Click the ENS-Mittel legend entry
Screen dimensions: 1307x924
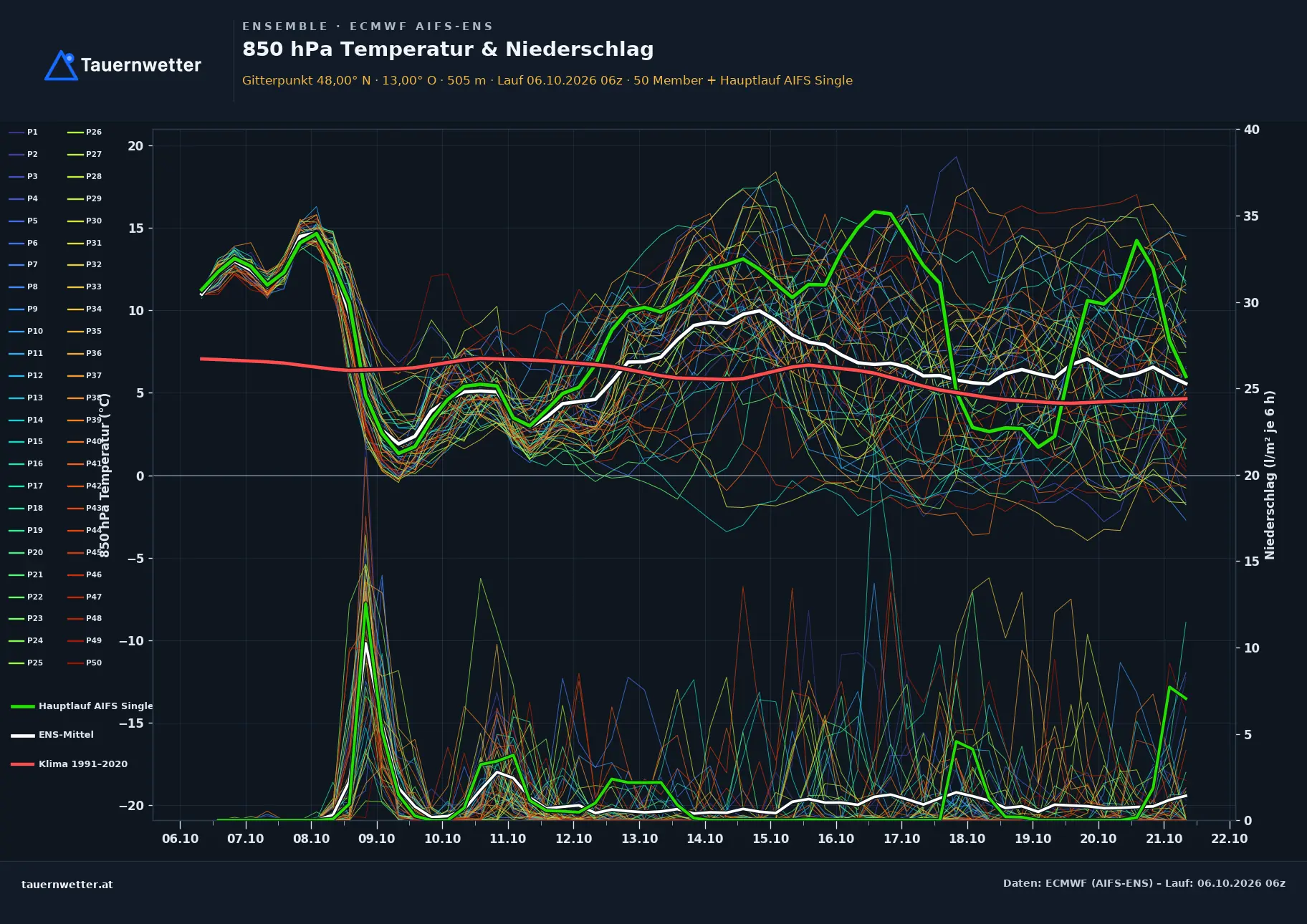coord(52,734)
